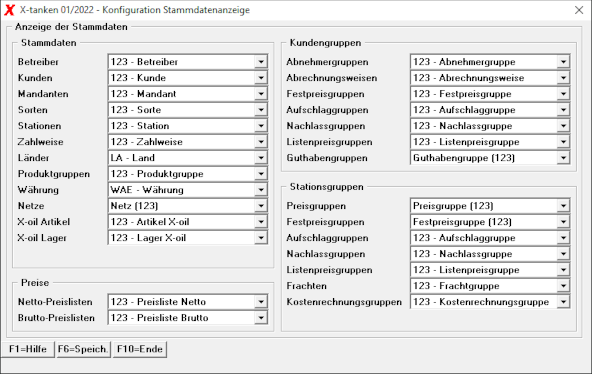The height and width of the screenshot is (374, 592).
Task: Click the 'Abrechnungsweisen' label
Action: coord(331,78)
